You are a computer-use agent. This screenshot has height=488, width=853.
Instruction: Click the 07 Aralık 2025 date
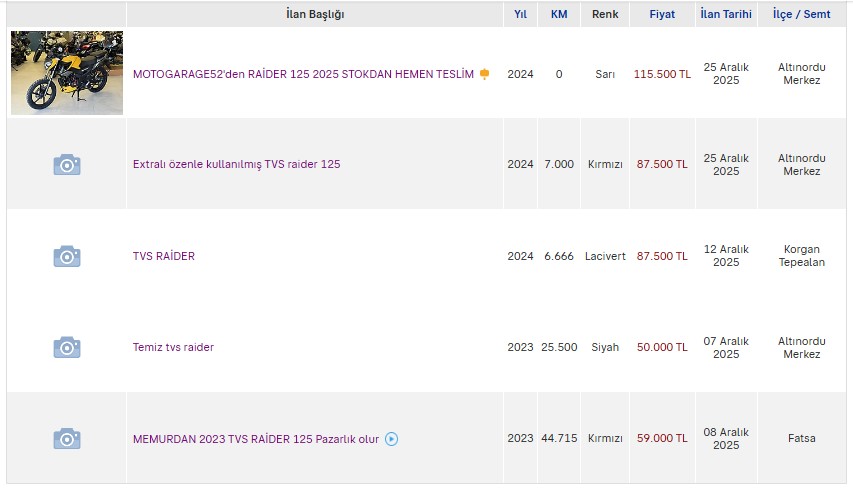pyautogui.click(x=726, y=348)
